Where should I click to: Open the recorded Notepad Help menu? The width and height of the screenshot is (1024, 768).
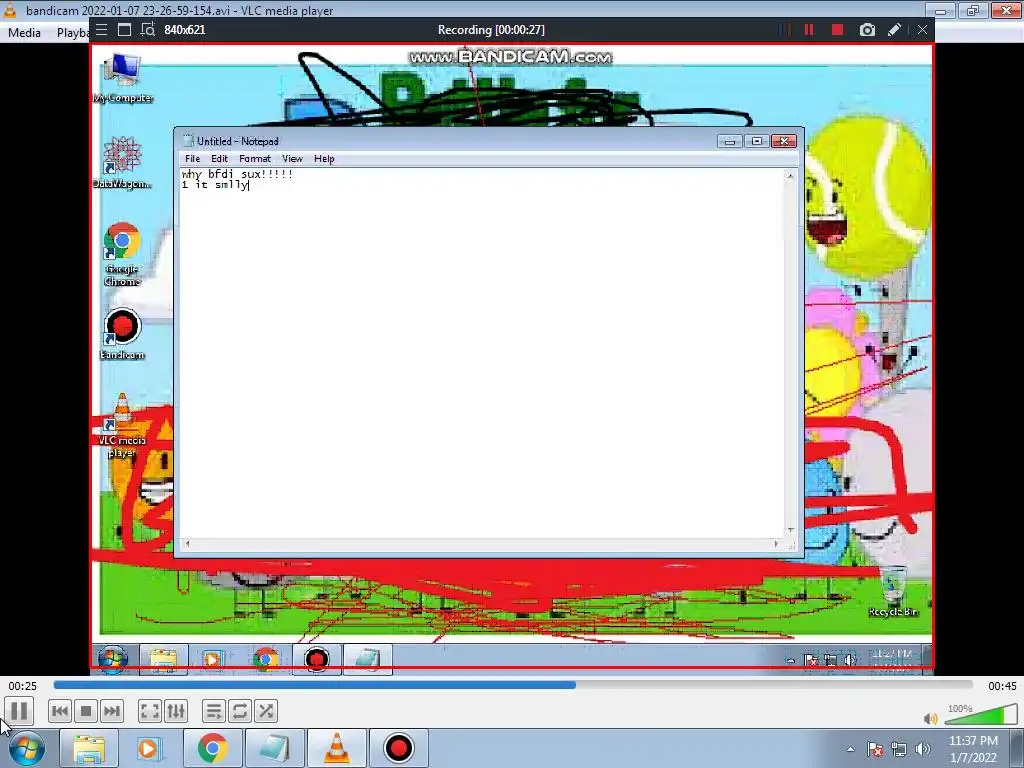click(x=324, y=159)
